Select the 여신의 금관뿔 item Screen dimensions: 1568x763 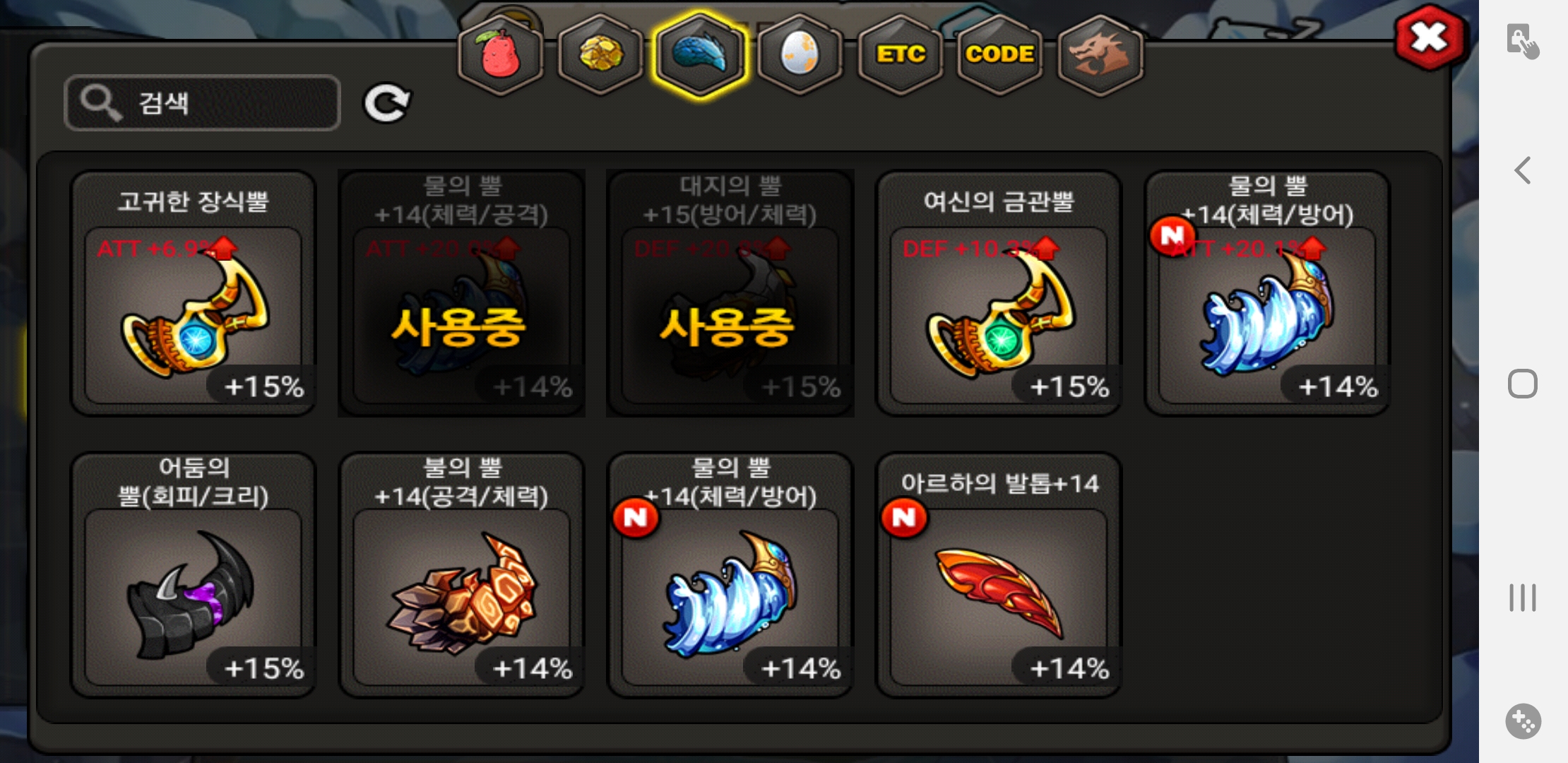point(999,293)
